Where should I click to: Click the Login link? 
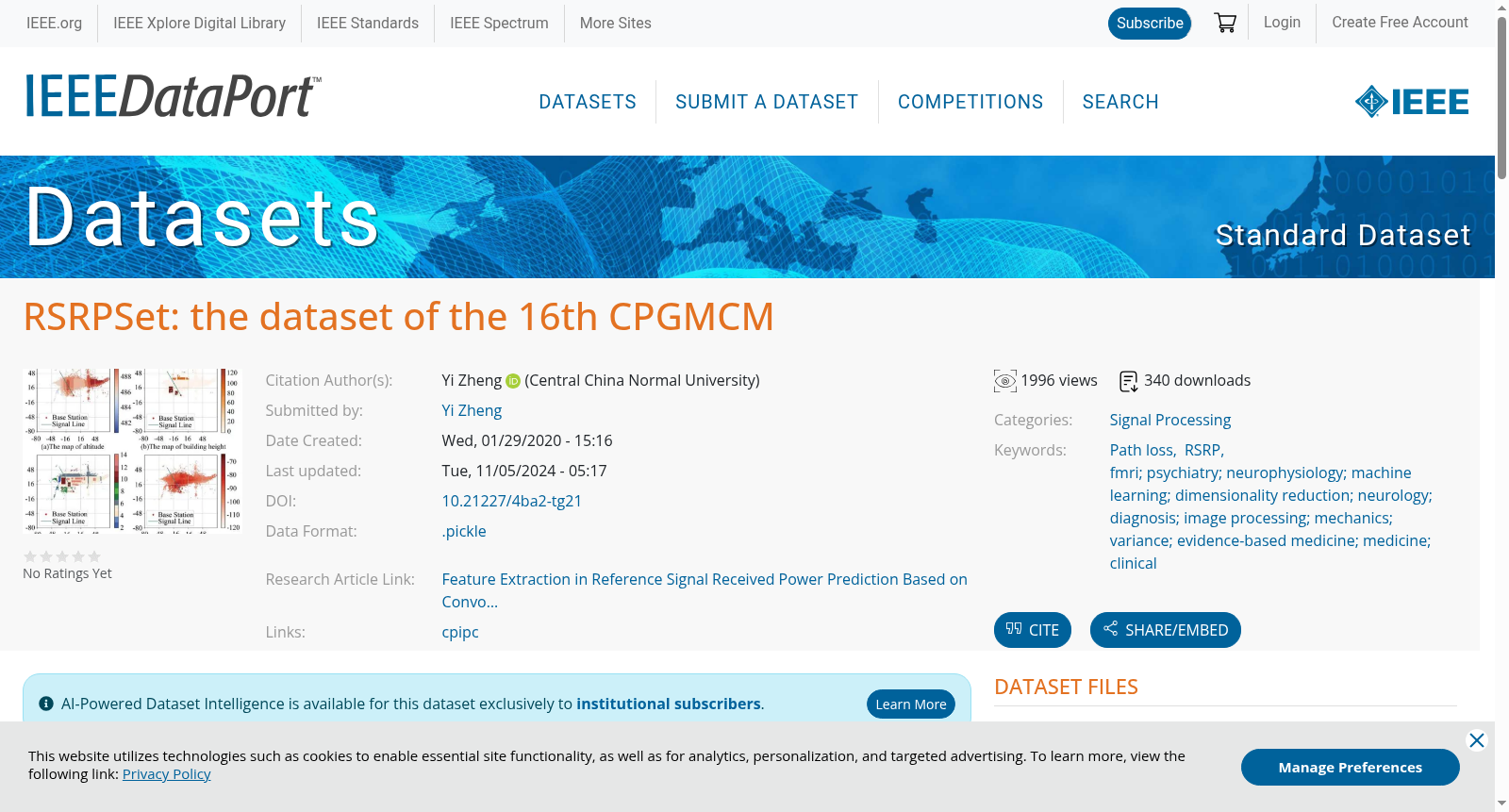tap(1282, 23)
